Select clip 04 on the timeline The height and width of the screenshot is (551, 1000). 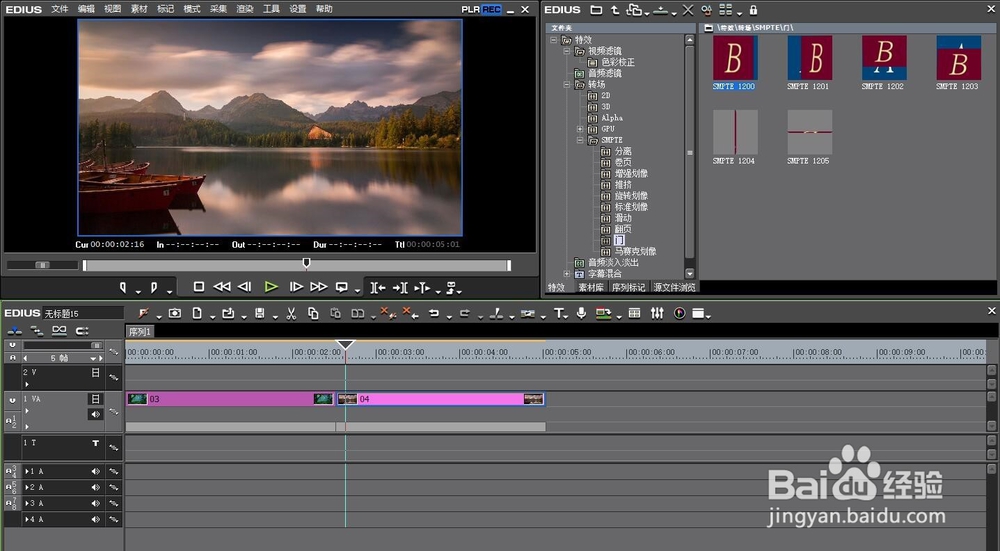click(x=441, y=399)
